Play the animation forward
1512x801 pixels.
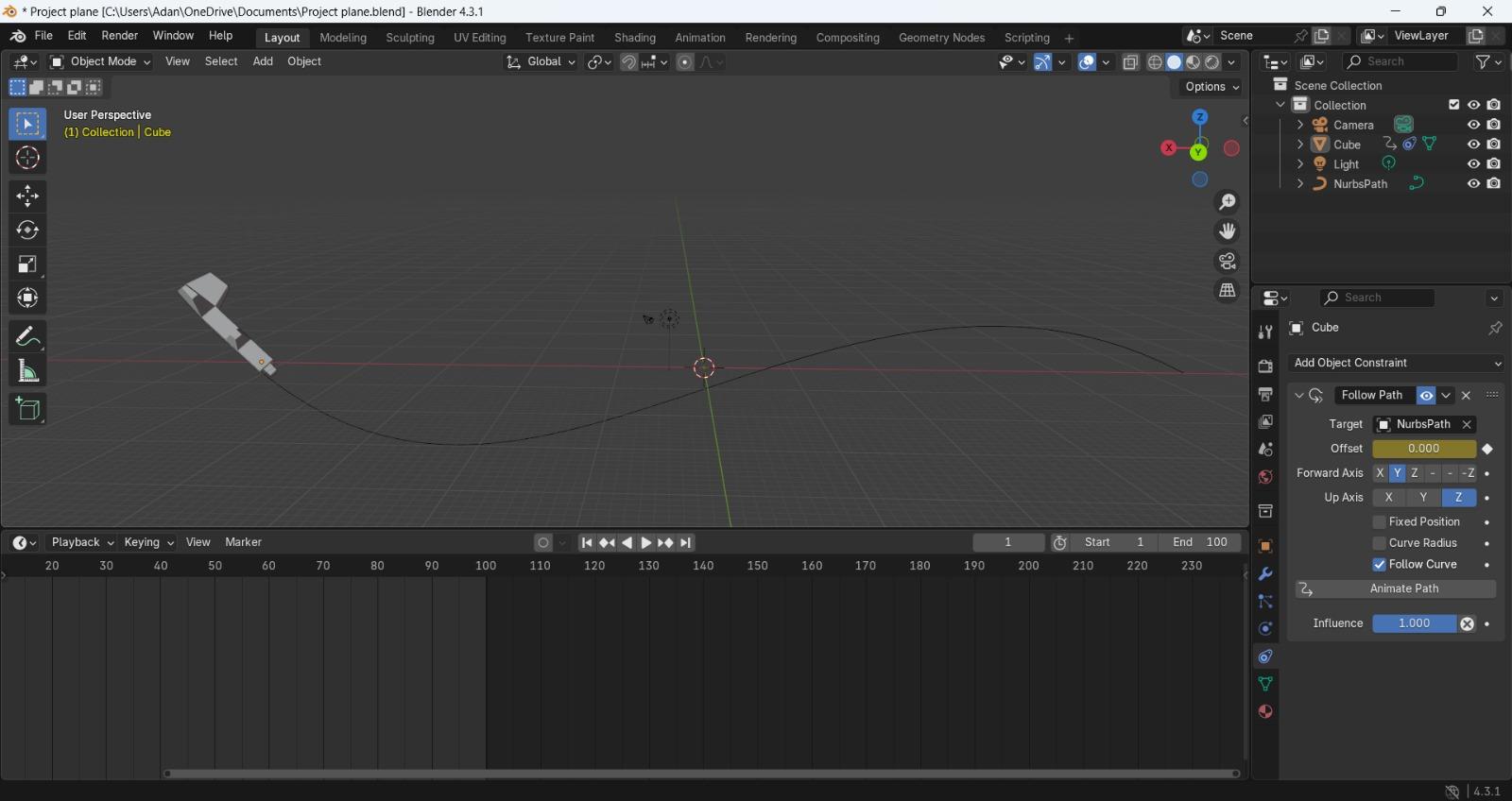pyautogui.click(x=646, y=543)
